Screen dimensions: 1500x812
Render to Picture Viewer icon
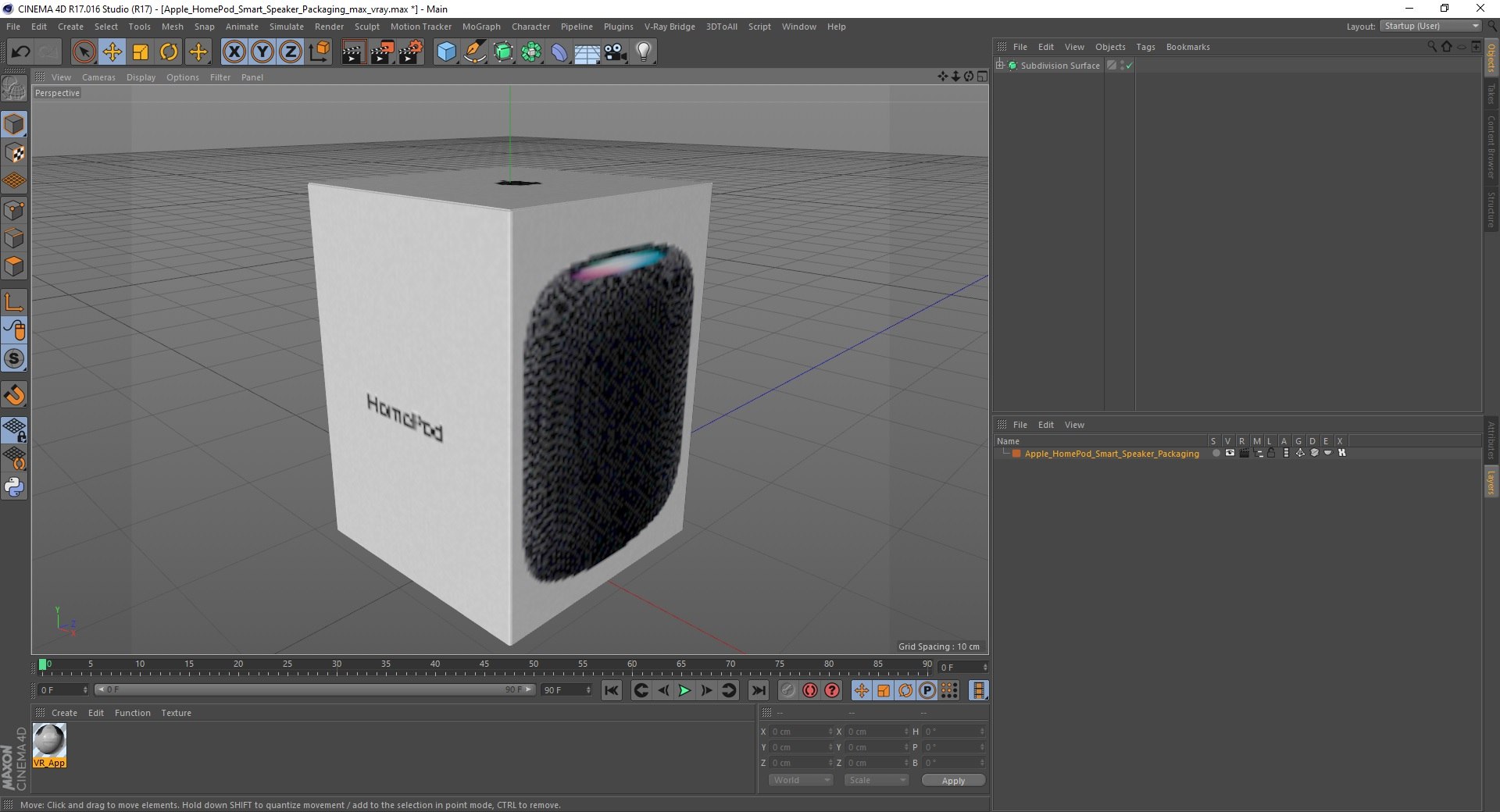tap(382, 52)
